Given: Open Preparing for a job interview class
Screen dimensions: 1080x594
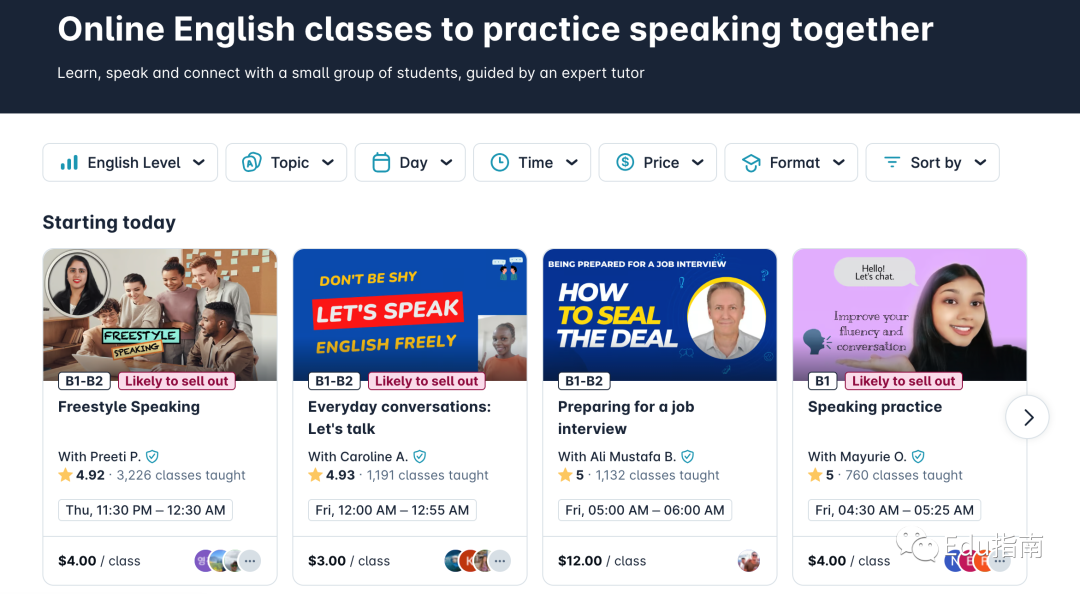Looking at the screenshot, I should point(626,417).
